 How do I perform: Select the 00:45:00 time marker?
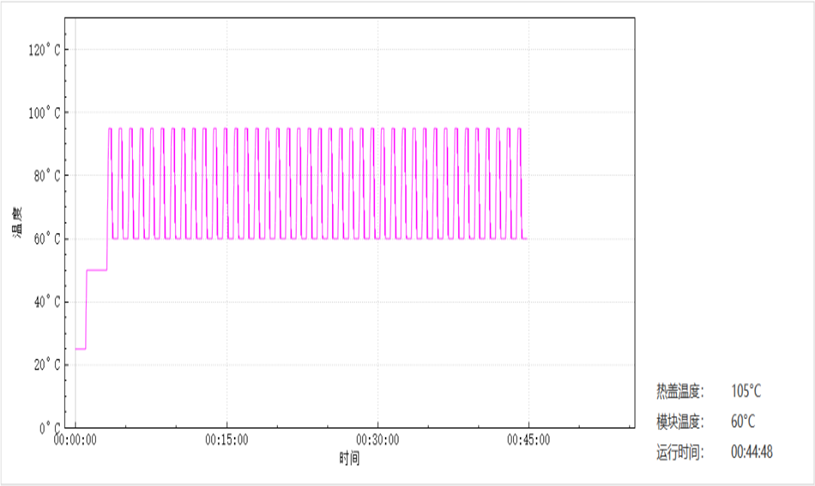pos(528,440)
